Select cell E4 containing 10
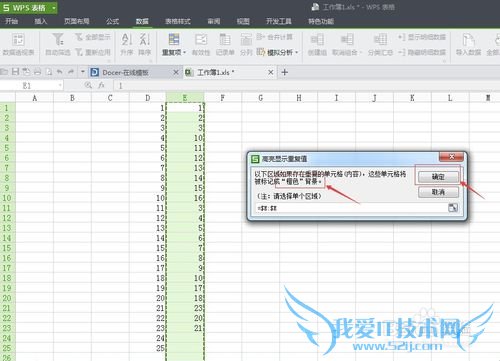 [185, 138]
